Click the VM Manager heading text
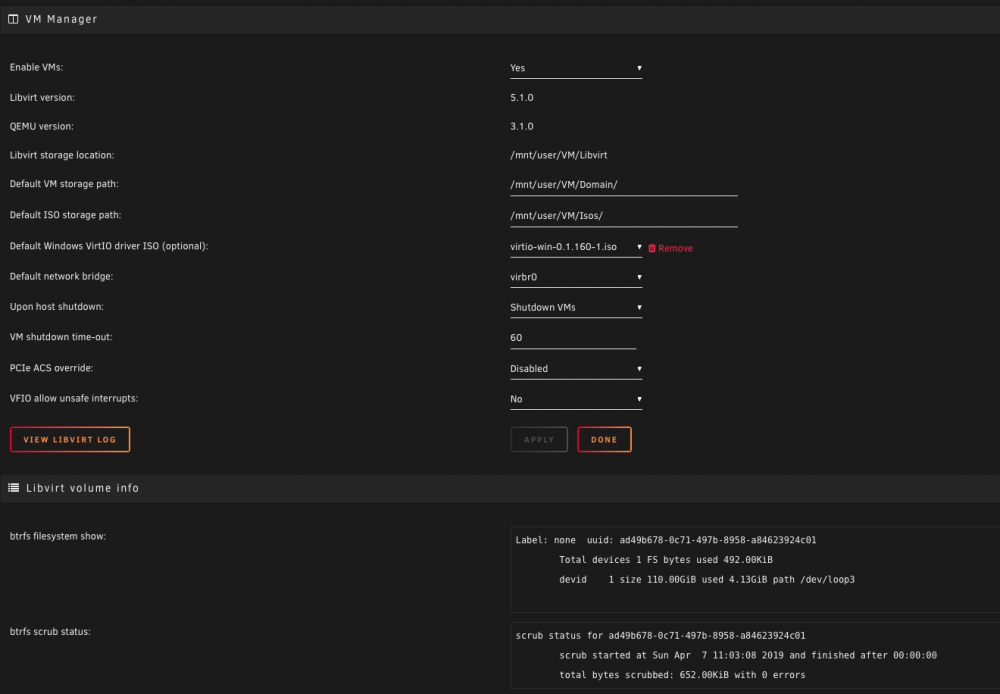Screen dimensions: 1000x694 (61, 19)
